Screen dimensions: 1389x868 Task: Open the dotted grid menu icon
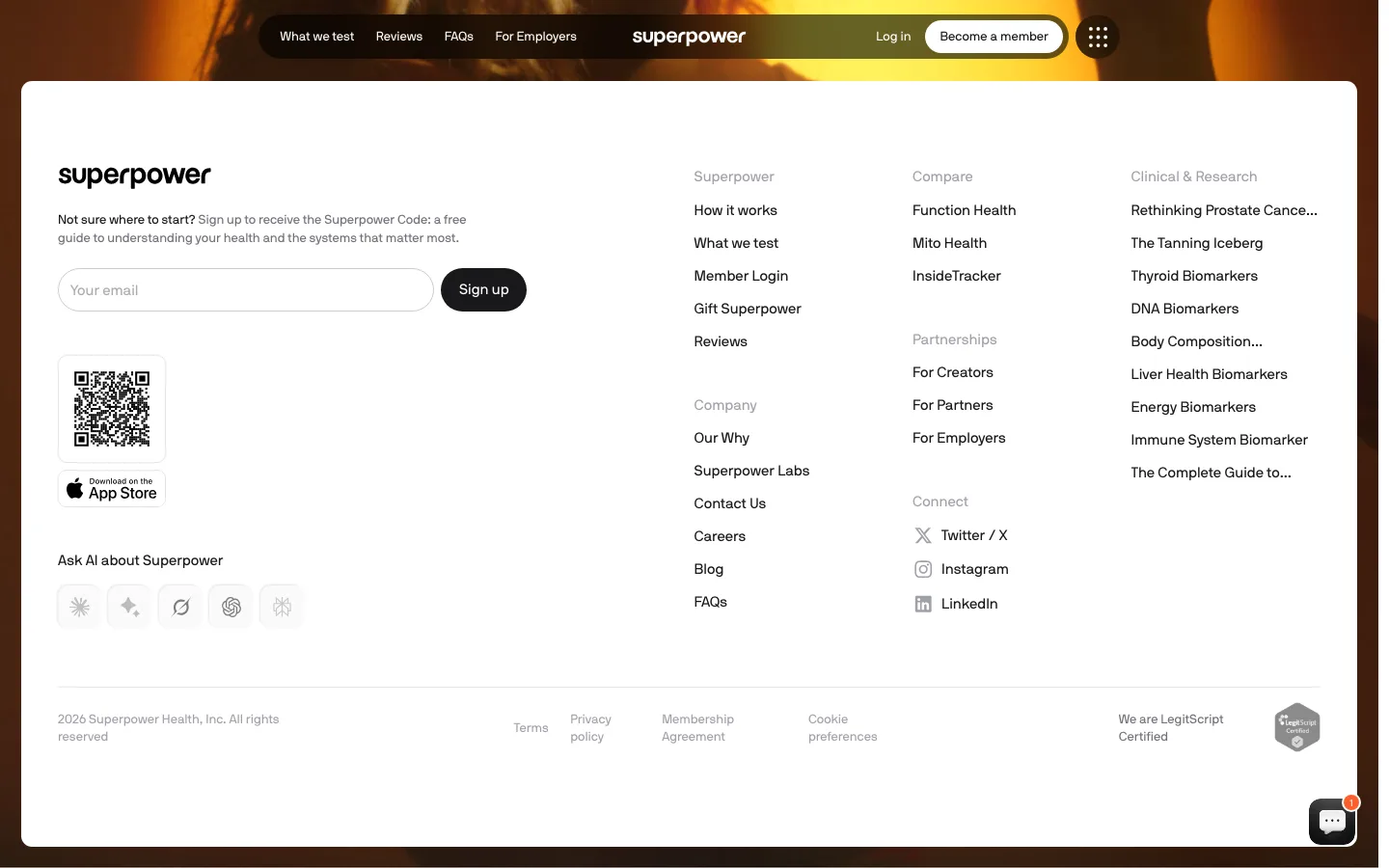coord(1098,37)
